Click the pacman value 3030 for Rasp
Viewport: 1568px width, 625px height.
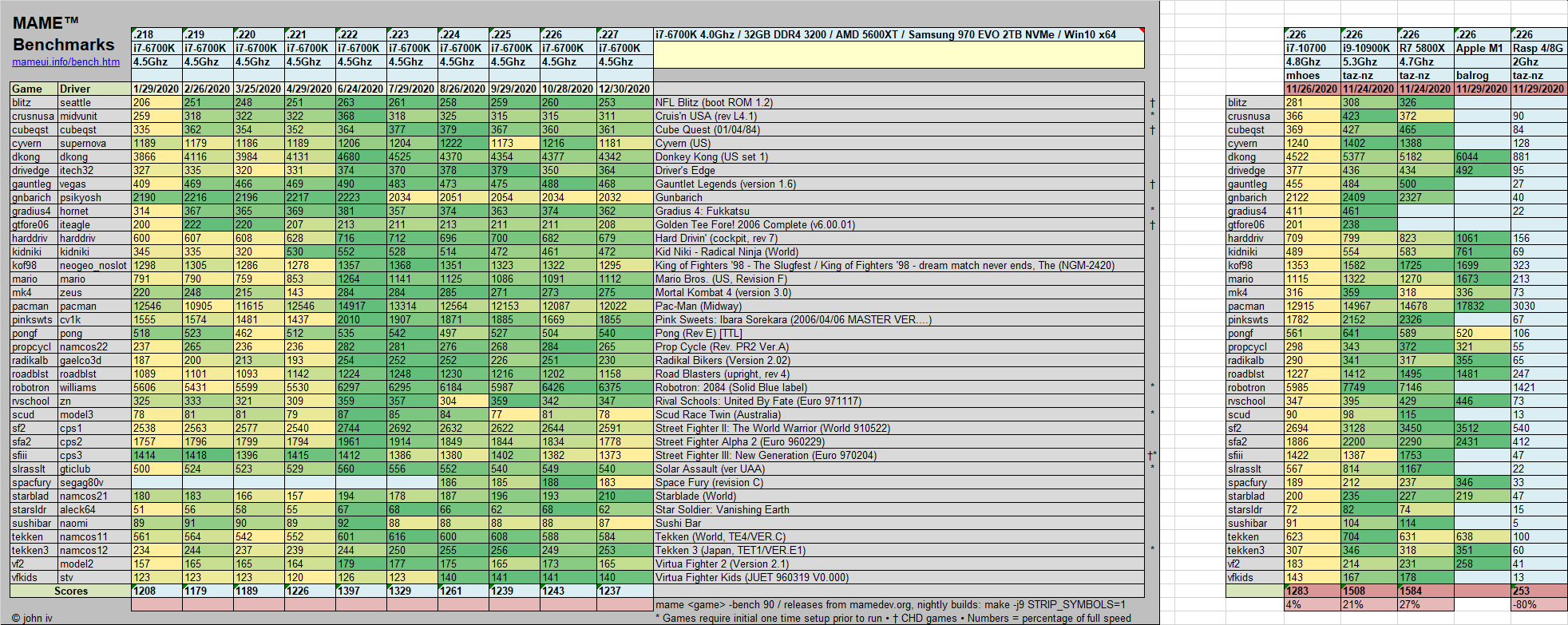[1538, 306]
